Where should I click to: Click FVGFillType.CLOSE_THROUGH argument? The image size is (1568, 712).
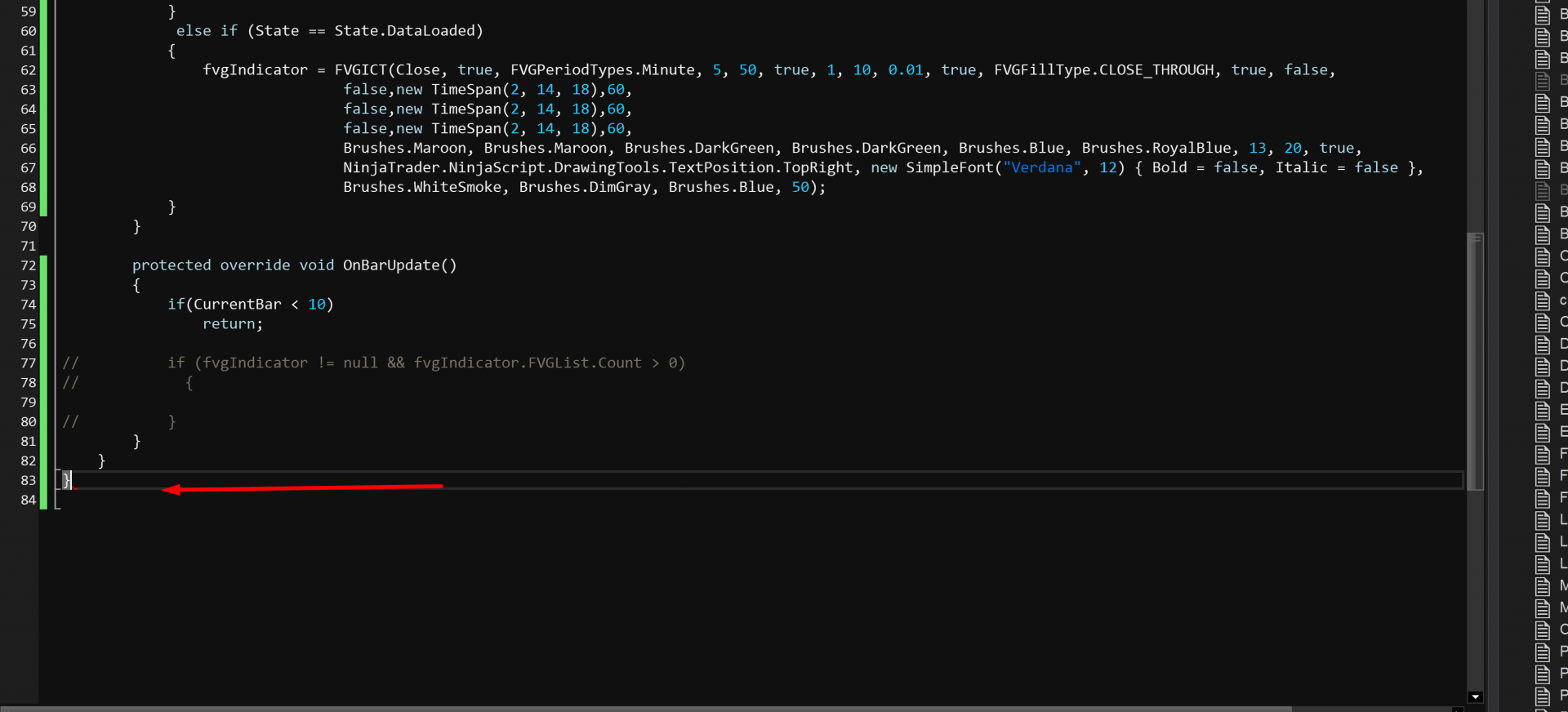point(1103,70)
